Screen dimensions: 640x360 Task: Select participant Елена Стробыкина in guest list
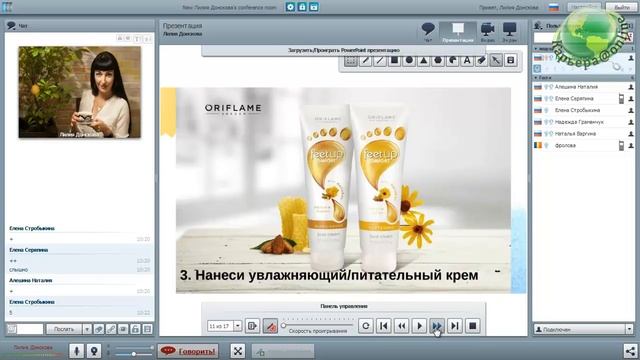[583, 110]
